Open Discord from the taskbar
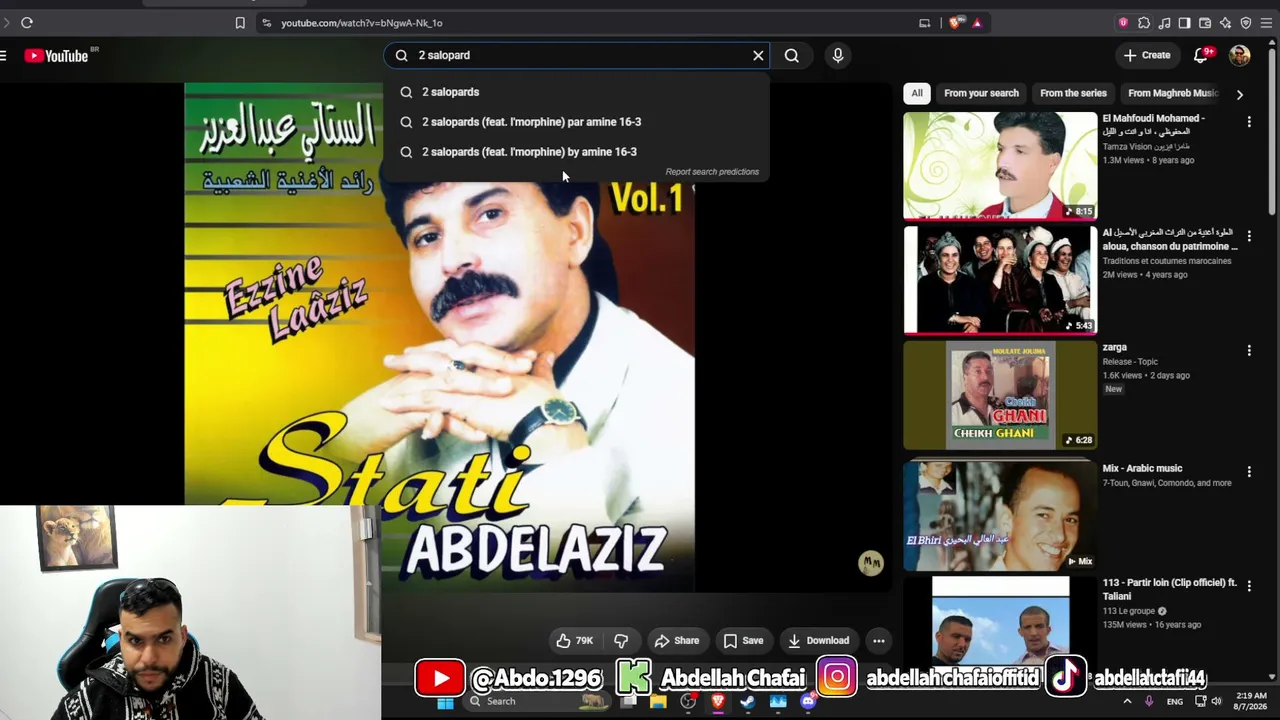The width and height of the screenshot is (1280, 720). pos(808,702)
